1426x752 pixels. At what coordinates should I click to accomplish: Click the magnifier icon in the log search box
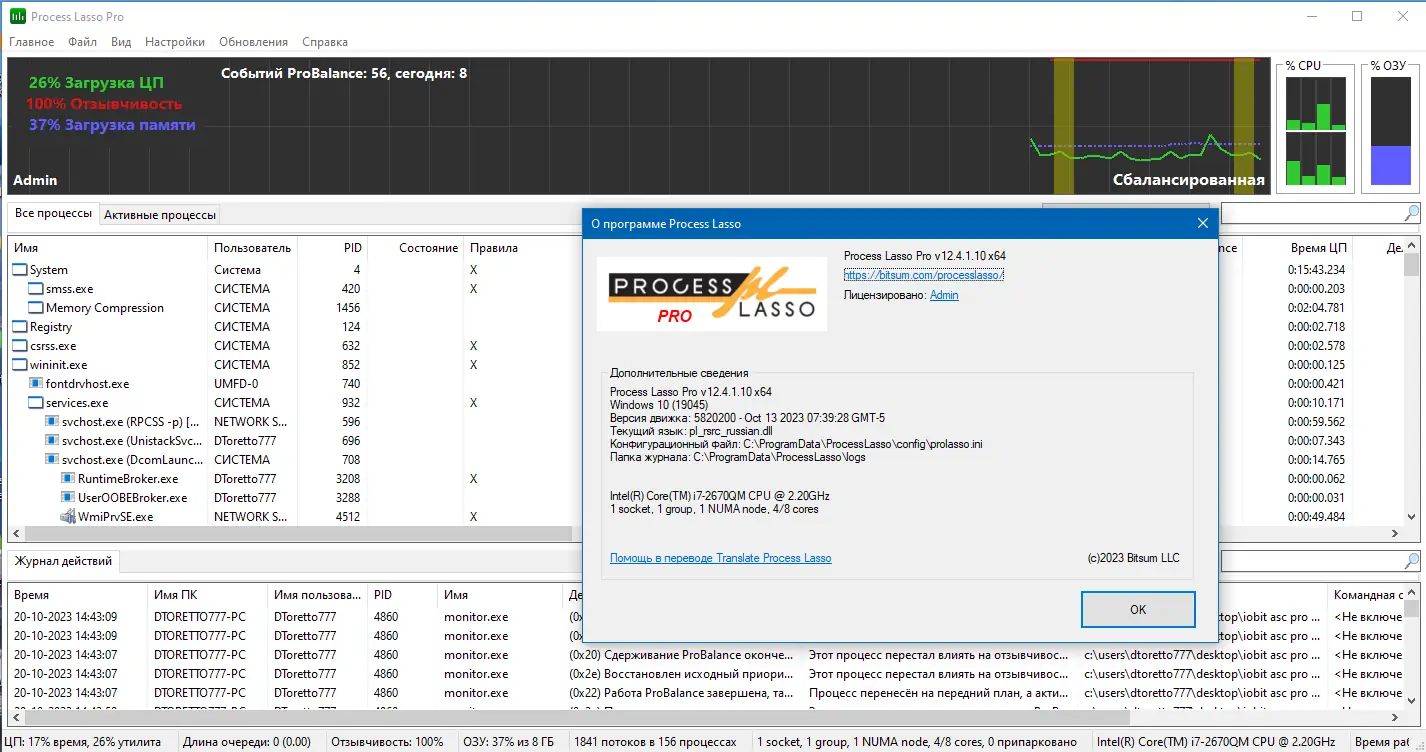pos(1411,561)
